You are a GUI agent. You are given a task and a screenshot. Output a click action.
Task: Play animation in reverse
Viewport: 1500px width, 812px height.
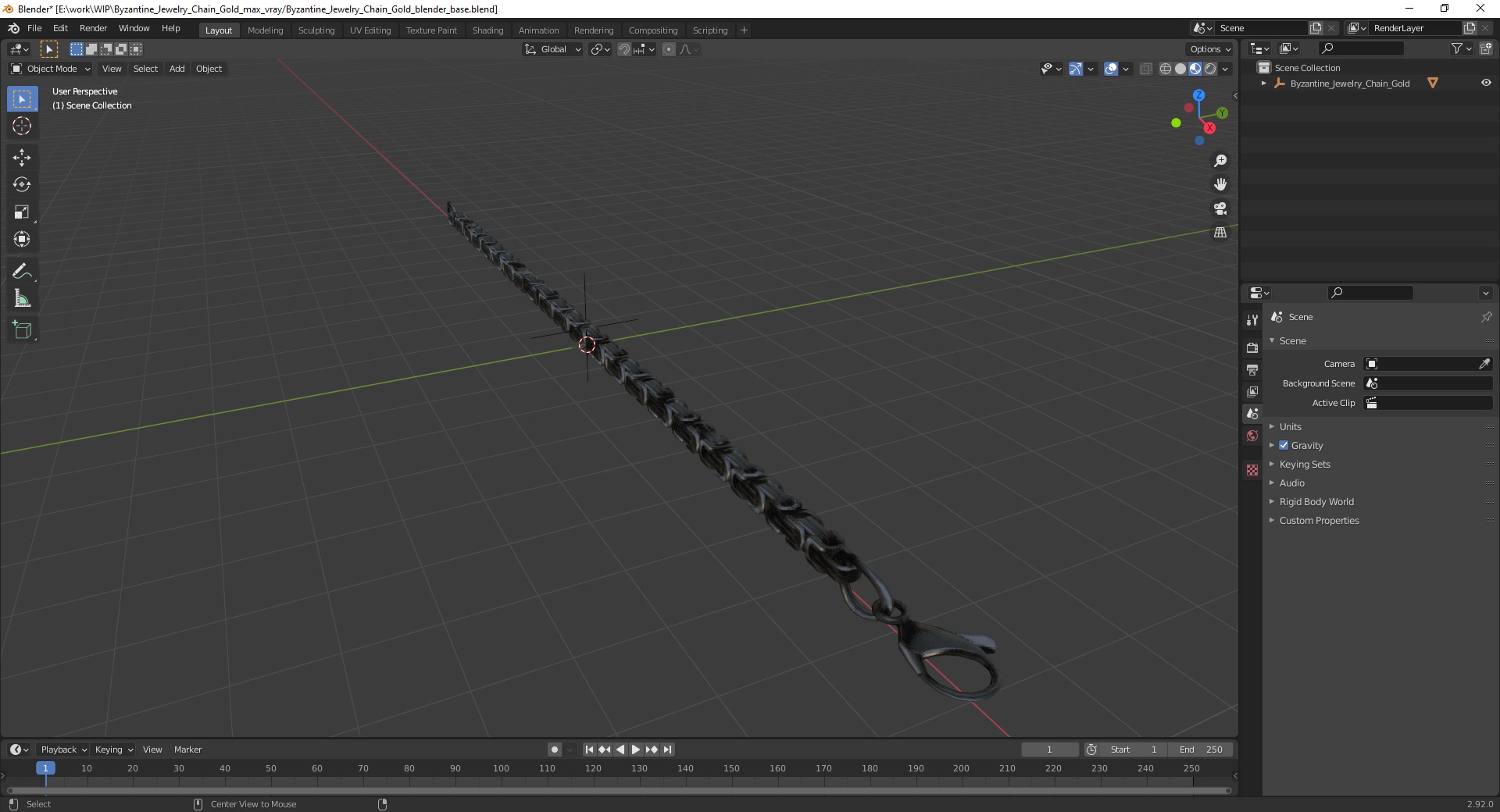[620, 750]
